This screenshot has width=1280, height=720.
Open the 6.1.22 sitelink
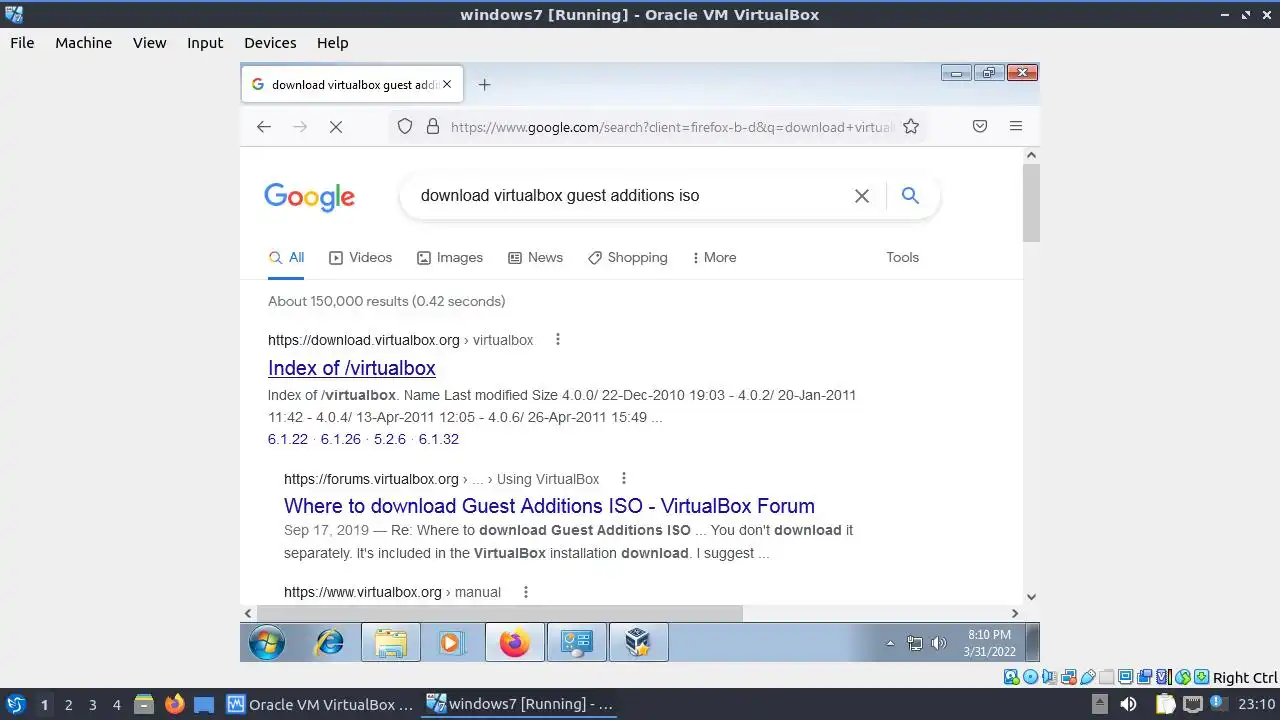click(x=288, y=439)
